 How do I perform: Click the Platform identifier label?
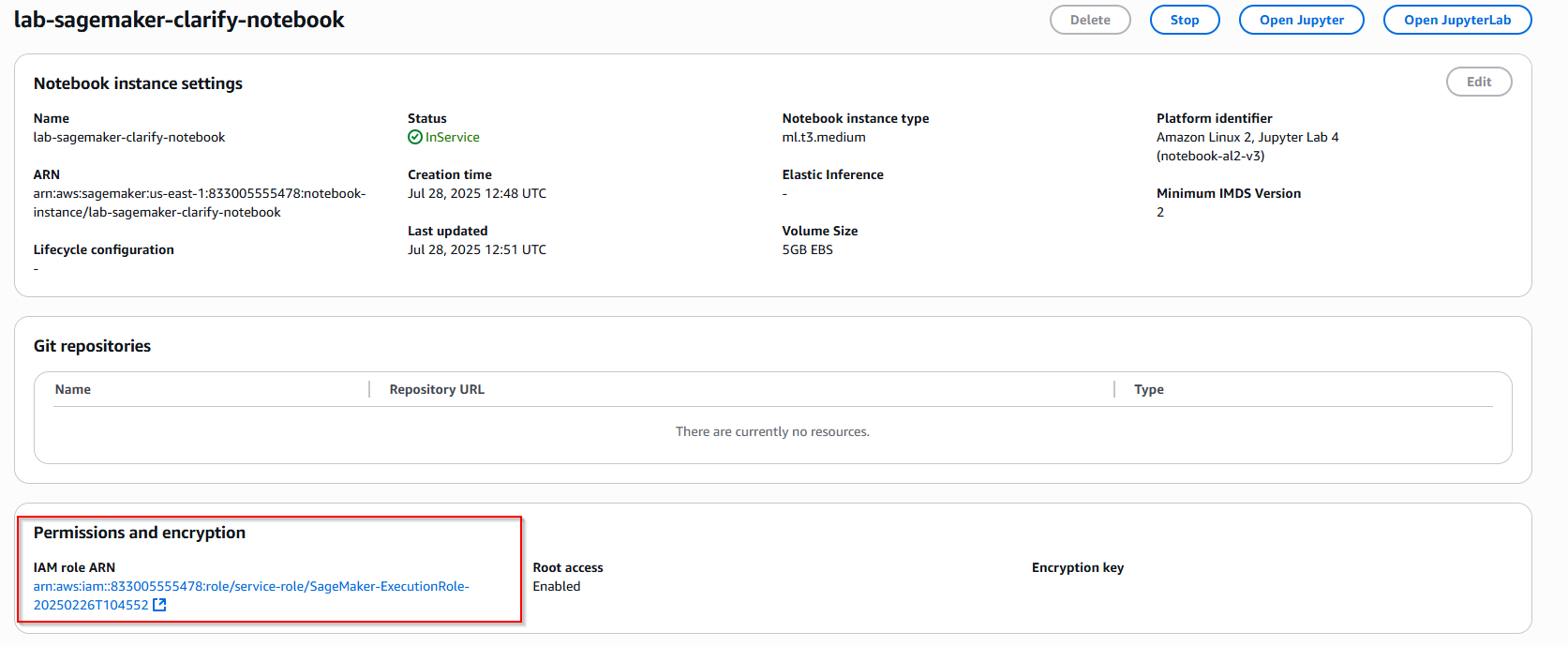click(x=1215, y=118)
